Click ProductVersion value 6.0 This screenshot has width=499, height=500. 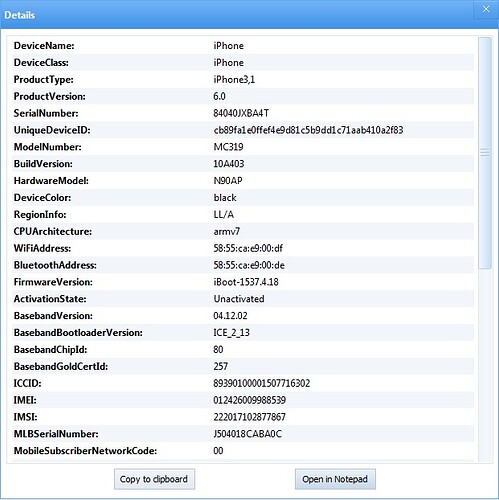tap(219, 96)
